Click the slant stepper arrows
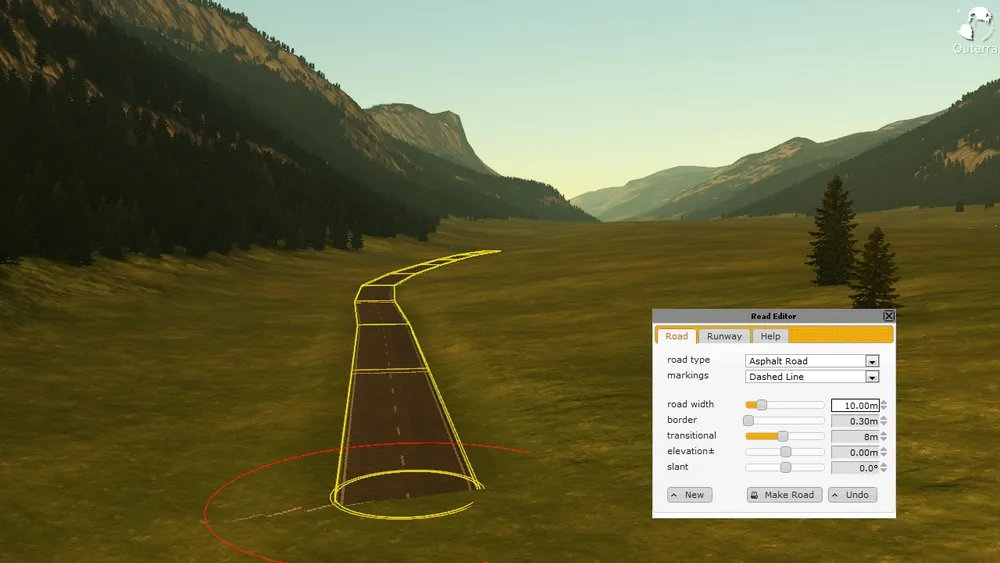Screen dimensions: 1000x563 tap(884, 468)
